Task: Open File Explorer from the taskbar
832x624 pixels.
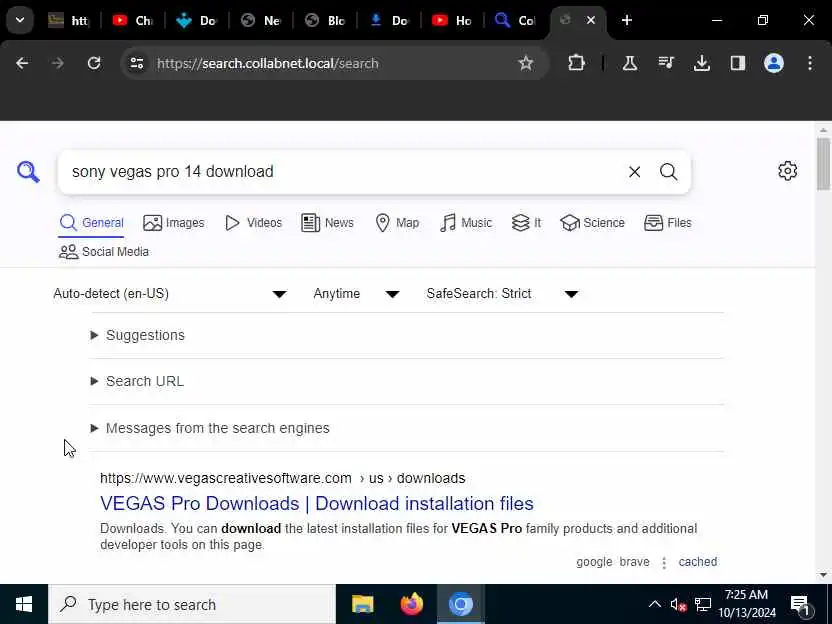Action: pyautogui.click(x=363, y=604)
